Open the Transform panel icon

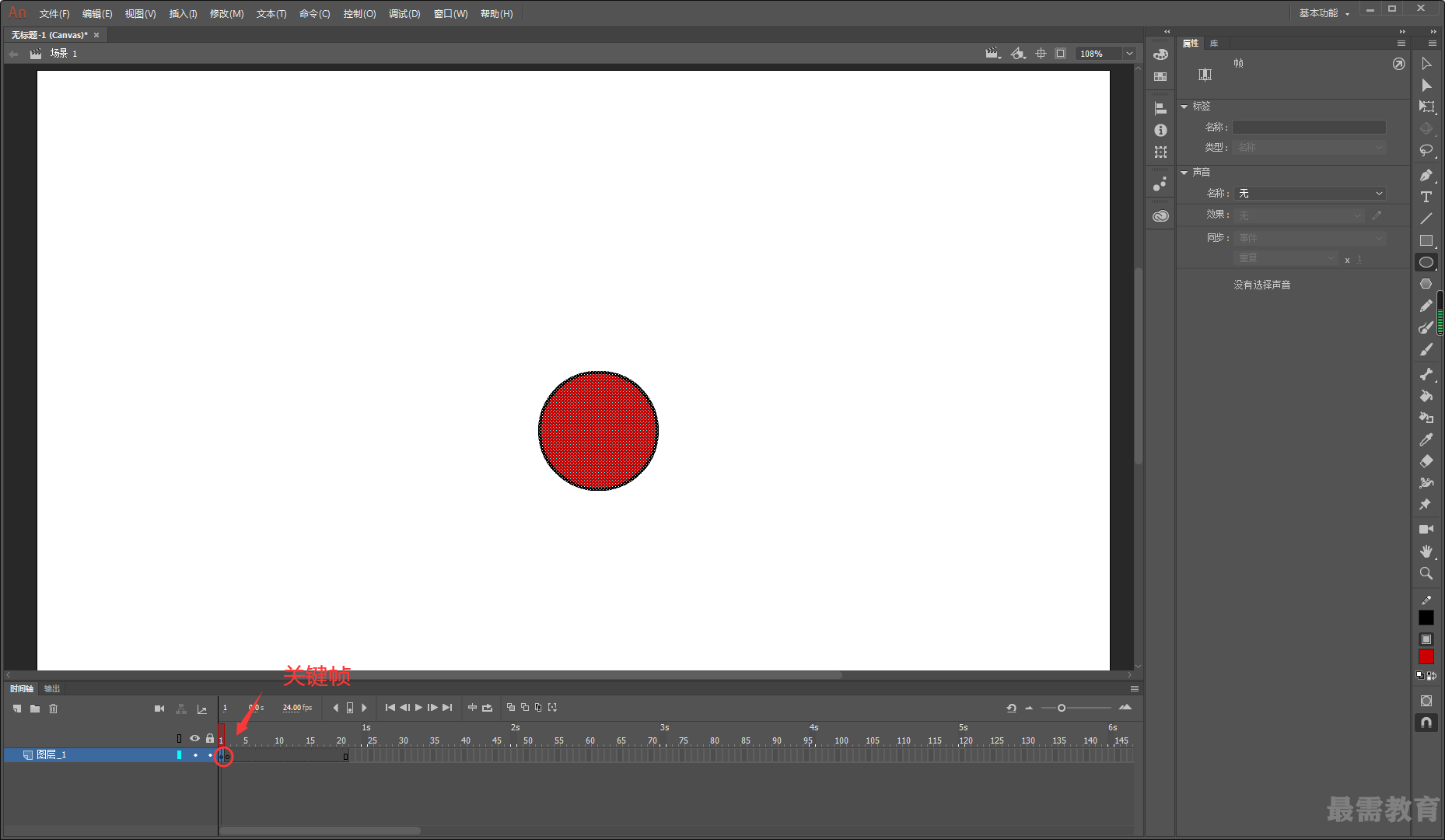point(1160,152)
